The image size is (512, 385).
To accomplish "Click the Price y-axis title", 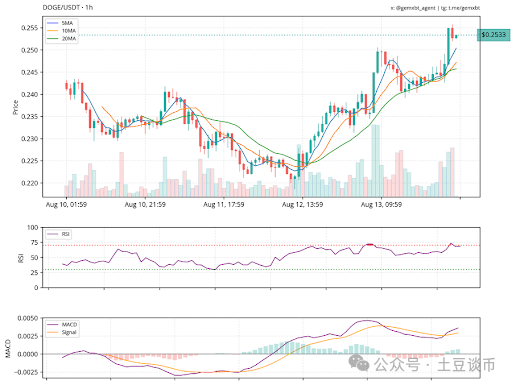I will point(15,107).
